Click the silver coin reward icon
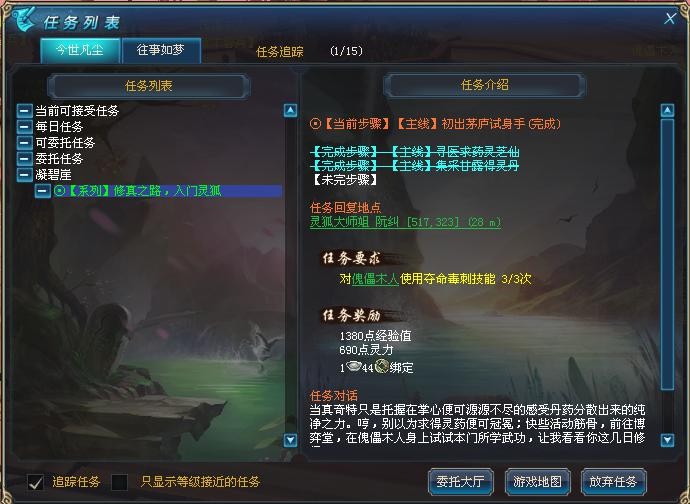This screenshot has height=504, width=690. (x=354, y=366)
